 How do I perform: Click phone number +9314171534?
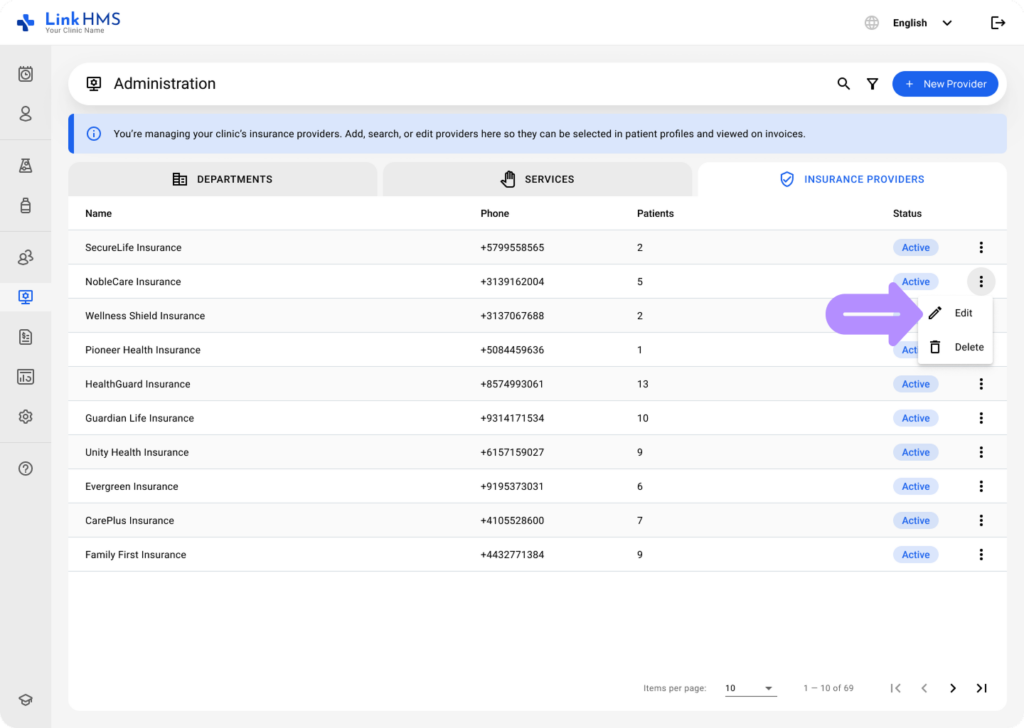point(512,418)
